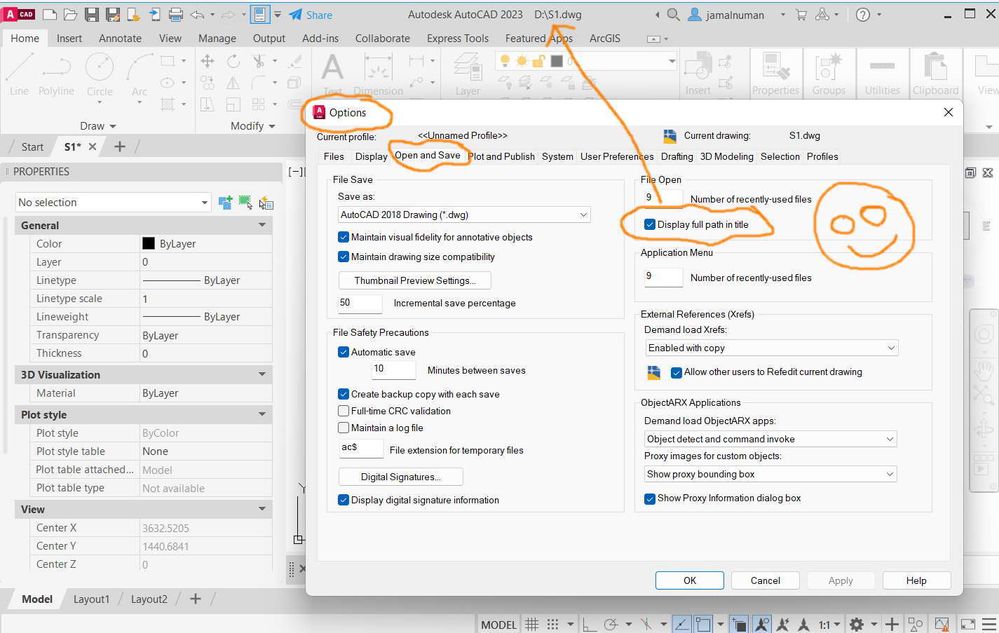Screen dimensions: 999x633
Task: Click the New drawing icon in the quick access toolbar
Action: point(49,14)
